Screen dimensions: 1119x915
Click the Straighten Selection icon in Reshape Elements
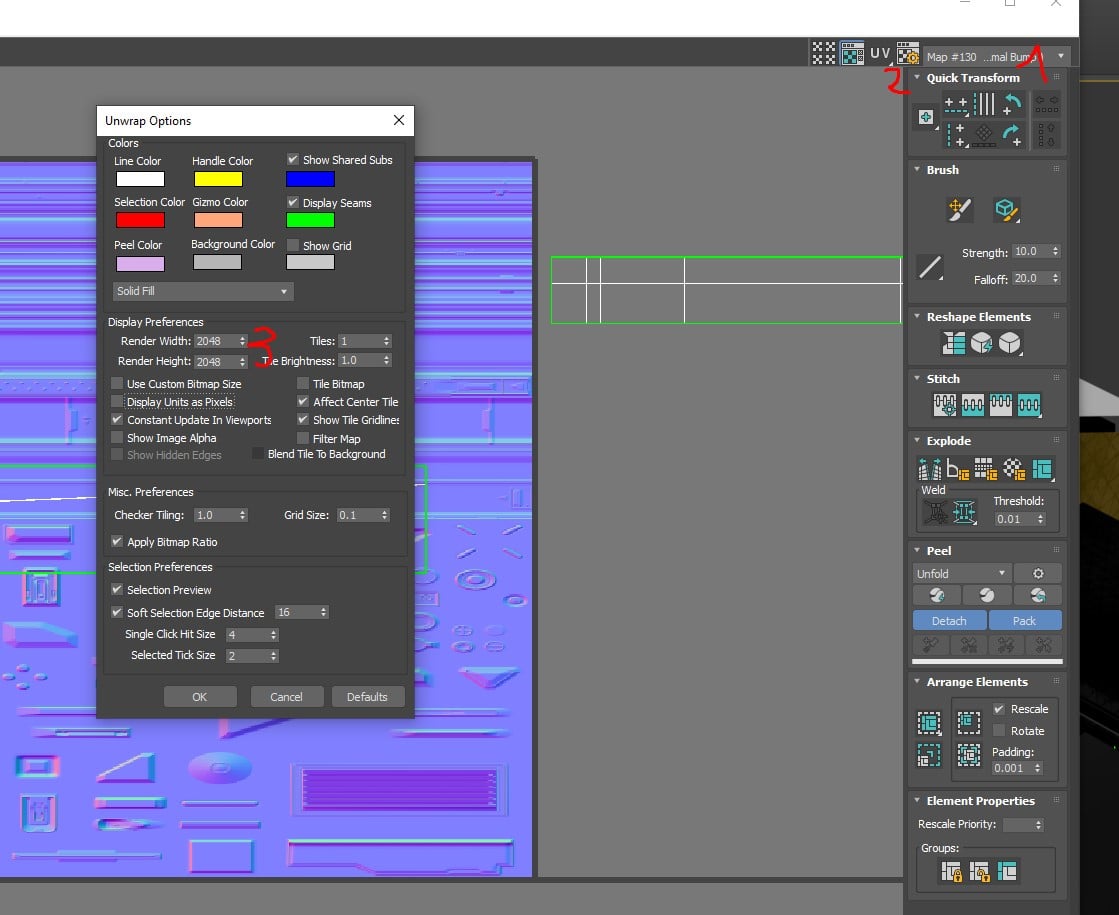coord(953,343)
